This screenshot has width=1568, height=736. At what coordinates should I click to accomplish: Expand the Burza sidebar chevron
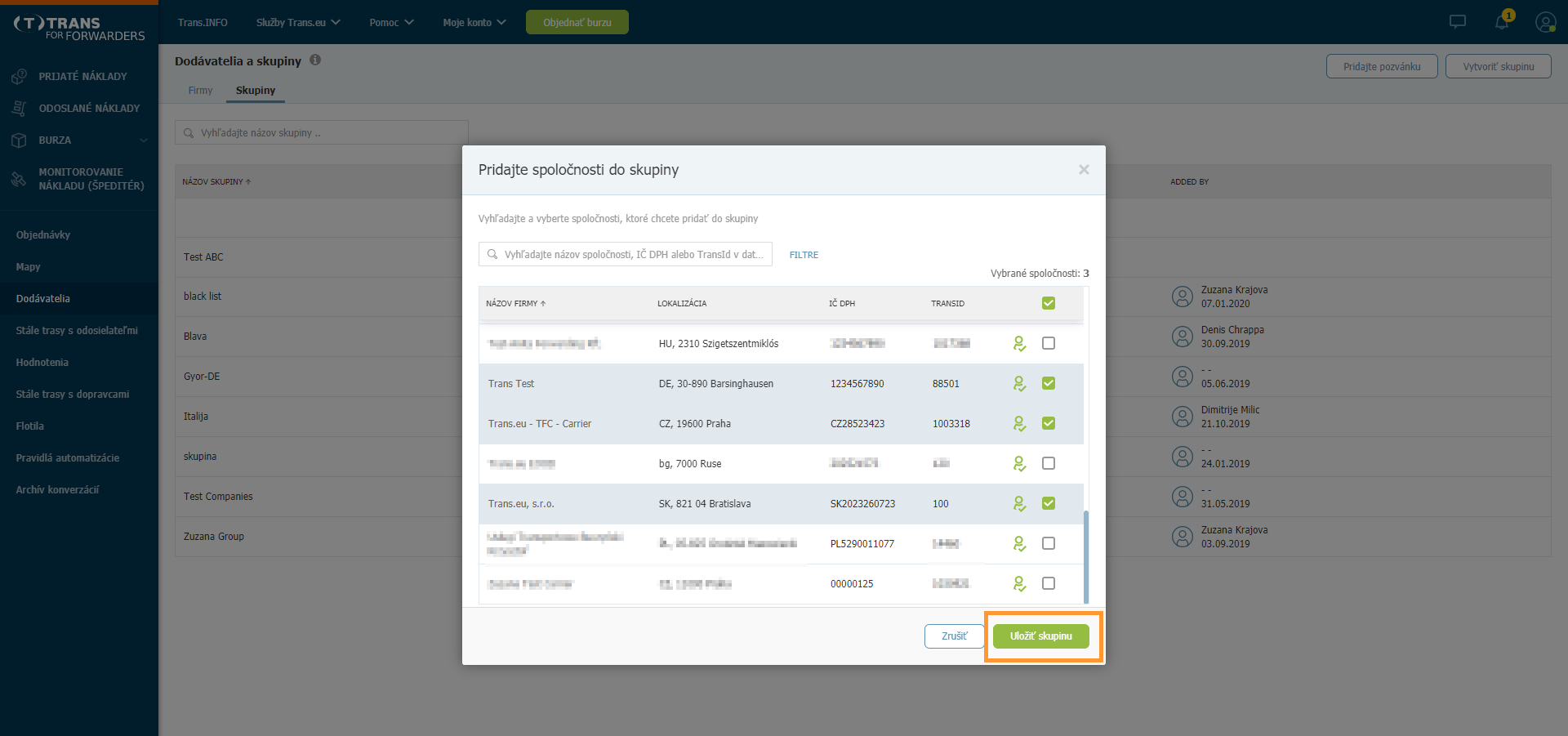click(x=144, y=141)
